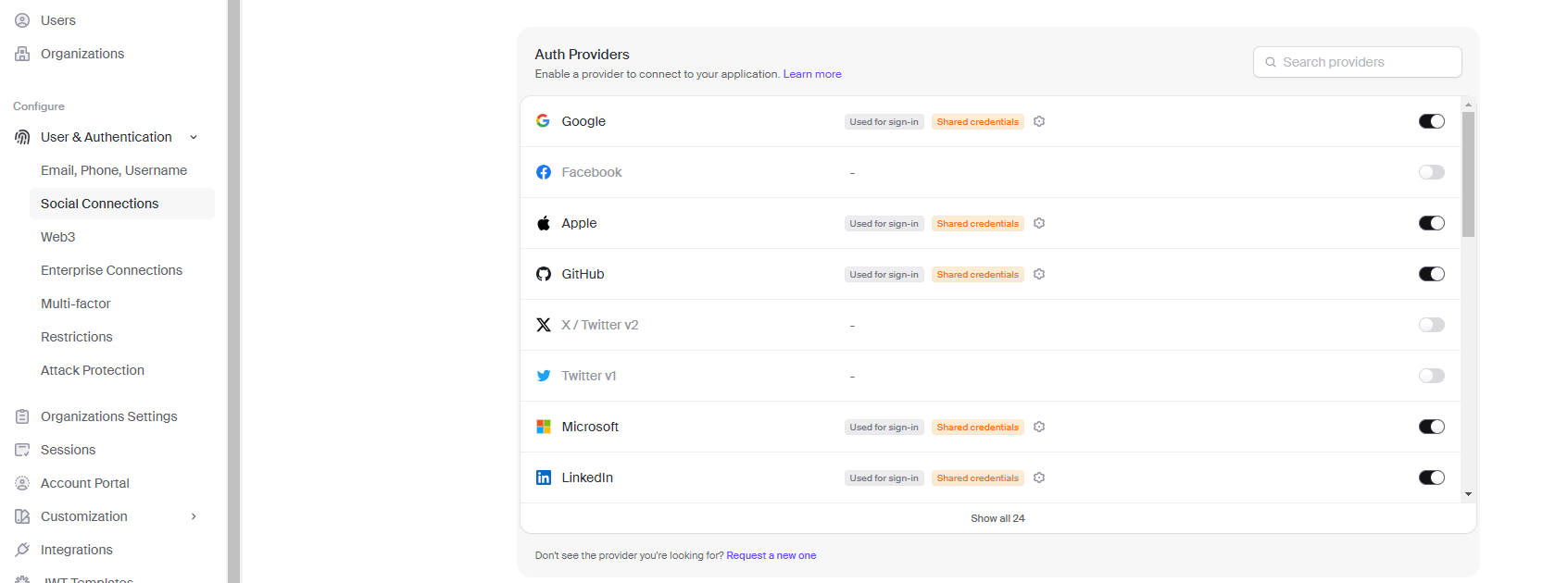Open the Sessions page

[x=69, y=450]
